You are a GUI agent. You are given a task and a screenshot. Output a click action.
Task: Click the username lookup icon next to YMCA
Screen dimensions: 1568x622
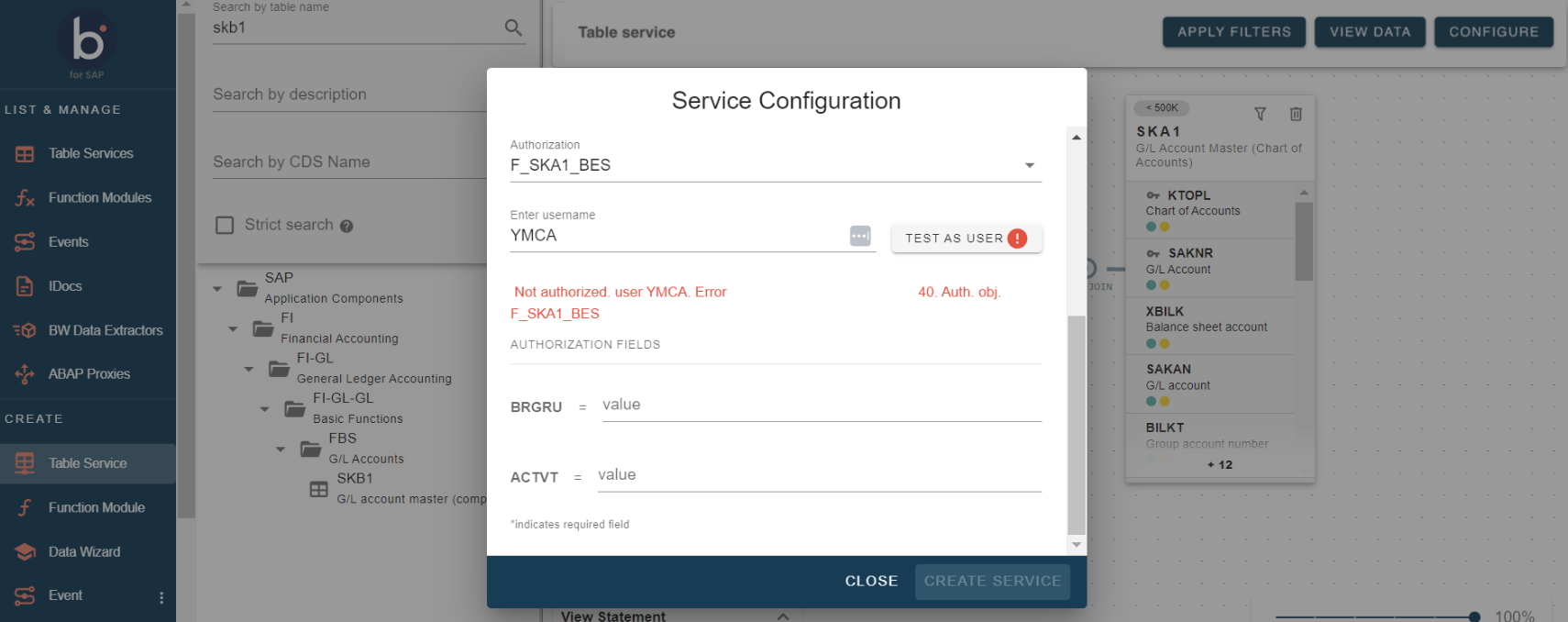click(860, 236)
